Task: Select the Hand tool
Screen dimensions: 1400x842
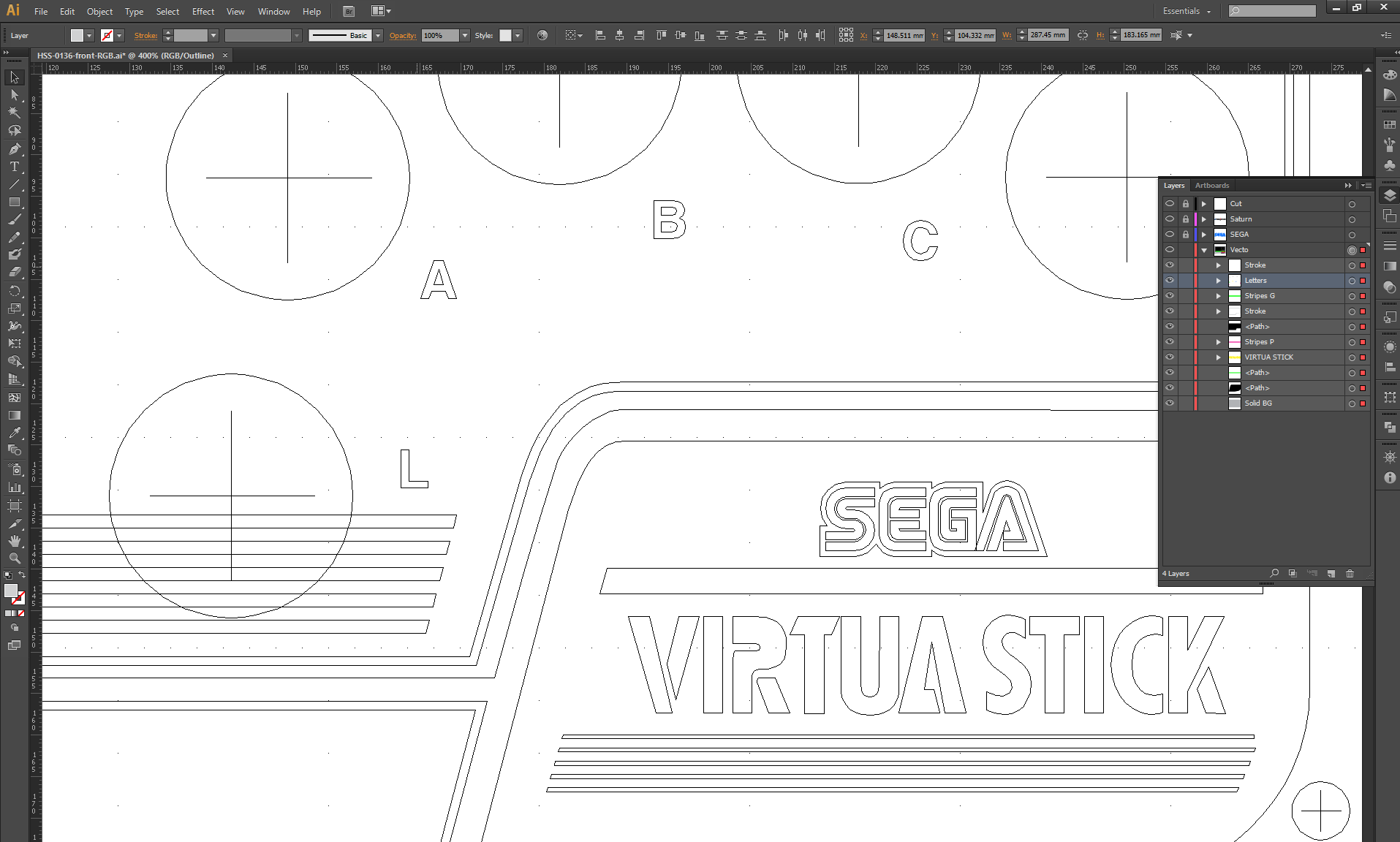Action: (15, 541)
